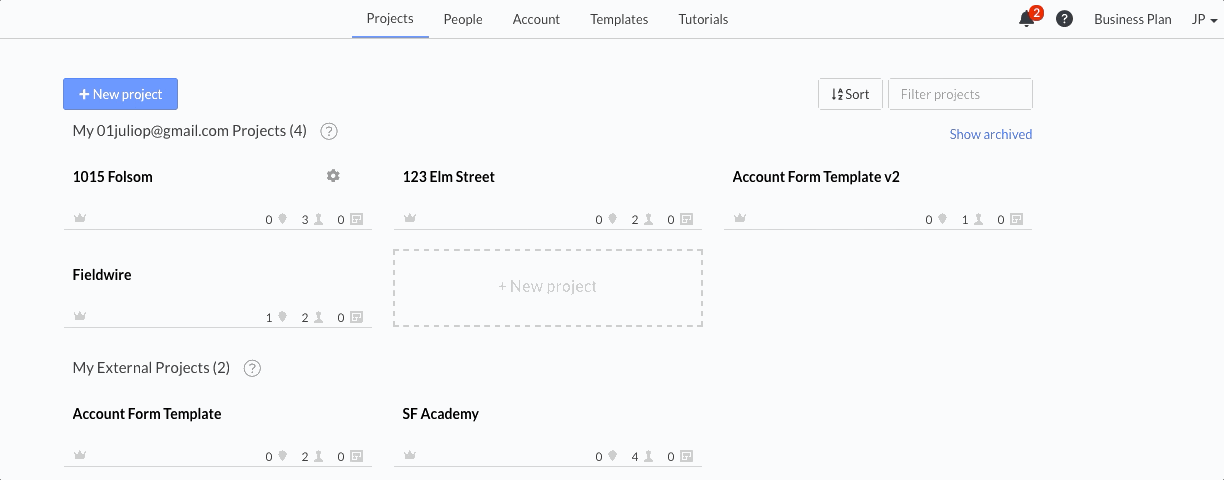Click the tasks pin icon on Fieldwire card
This screenshot has width=1224, height=480.
click(282, 317)
